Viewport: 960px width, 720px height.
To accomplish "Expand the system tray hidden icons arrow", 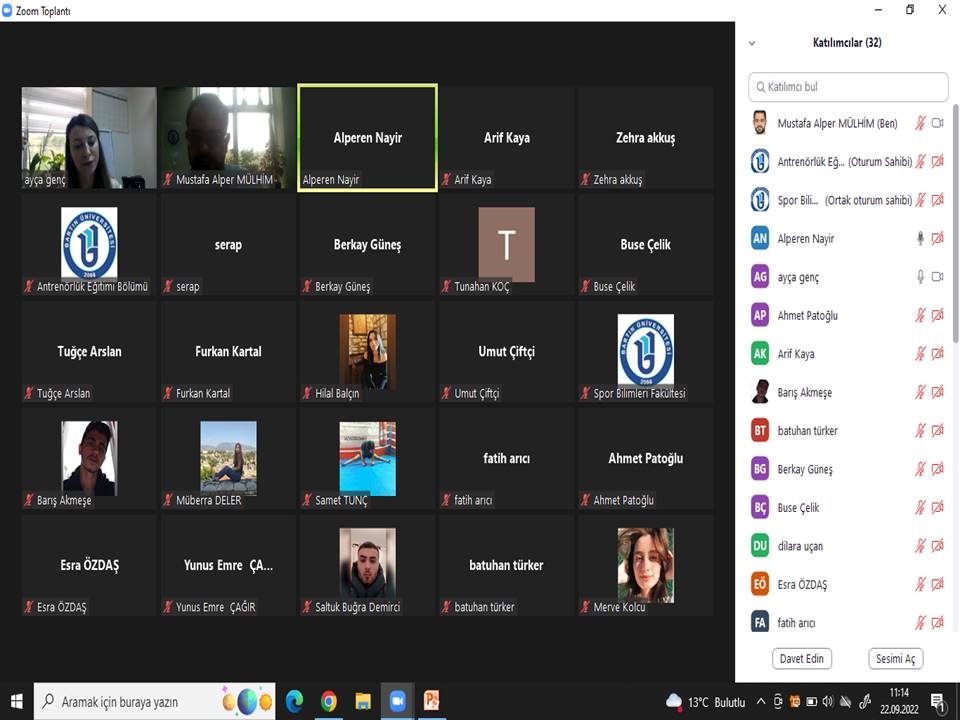I will click(761, 701).
